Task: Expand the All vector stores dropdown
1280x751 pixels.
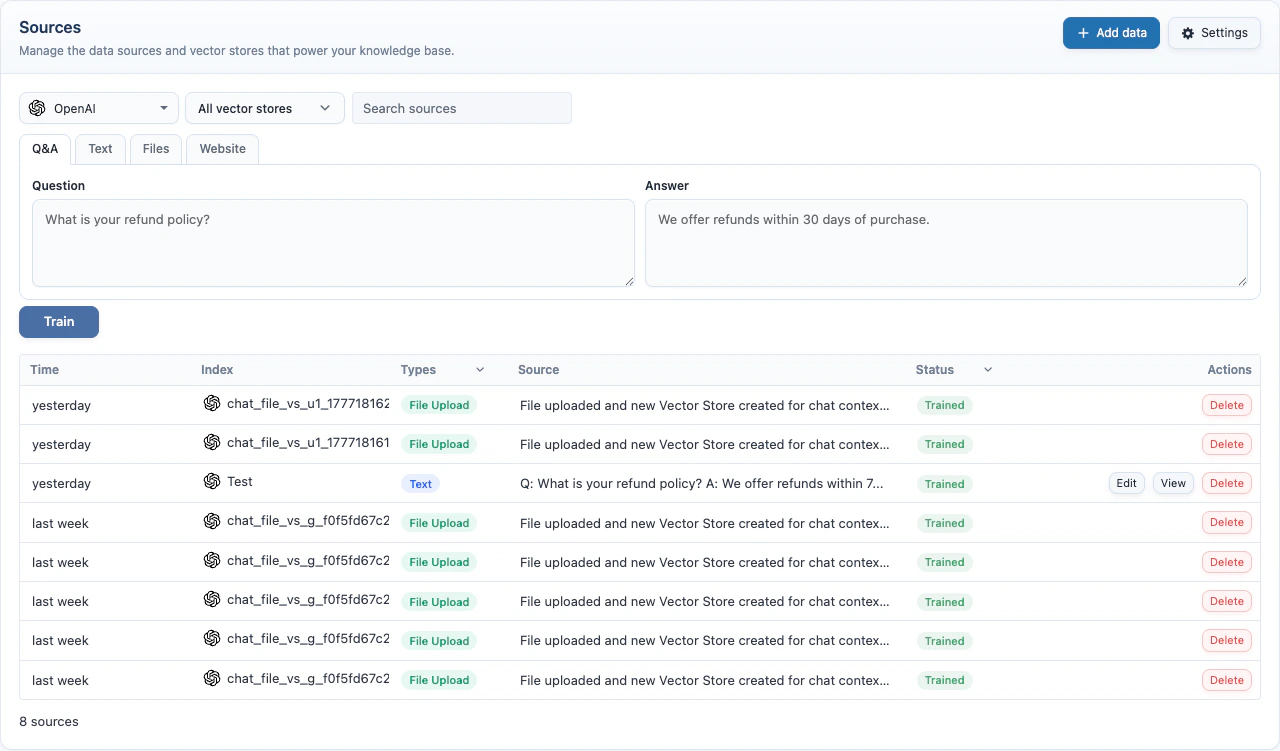Action: (x=263, y=107)
